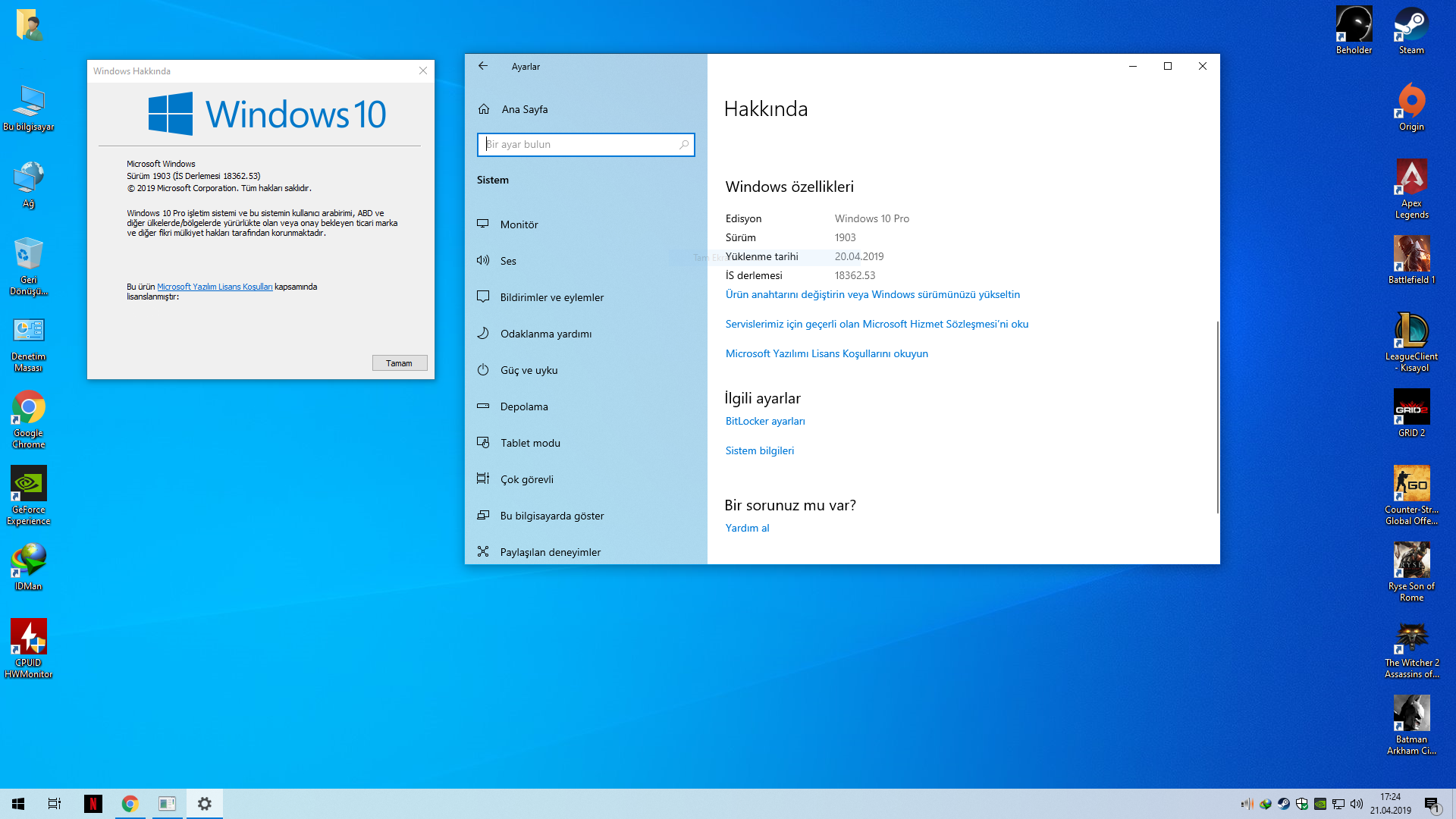The width and height of the screenshot is (1456, 819).
Task: Select the GRID 2 desktop icon
Action: 1411,413
